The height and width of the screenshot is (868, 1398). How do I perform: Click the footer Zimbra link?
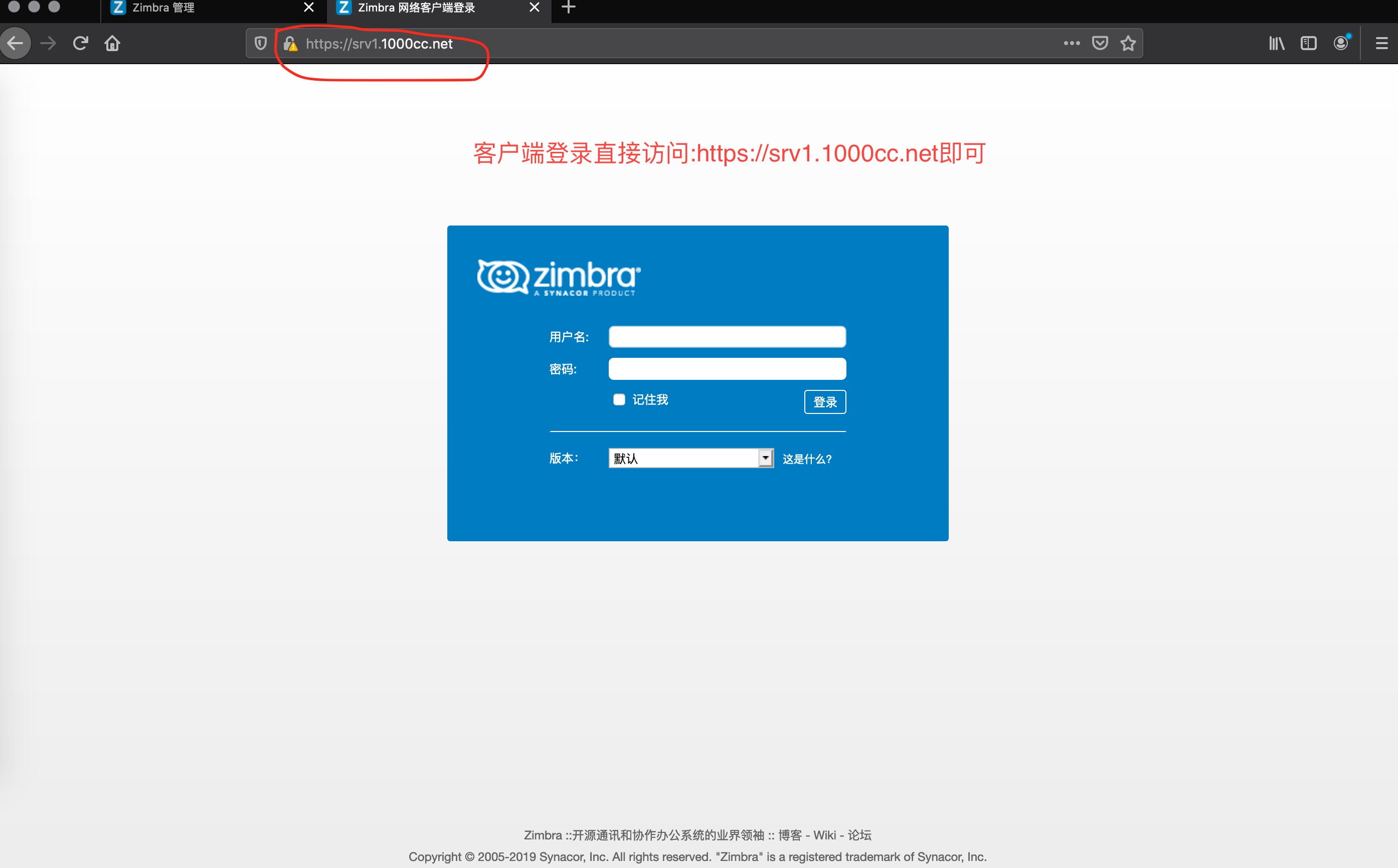(543, 835)
